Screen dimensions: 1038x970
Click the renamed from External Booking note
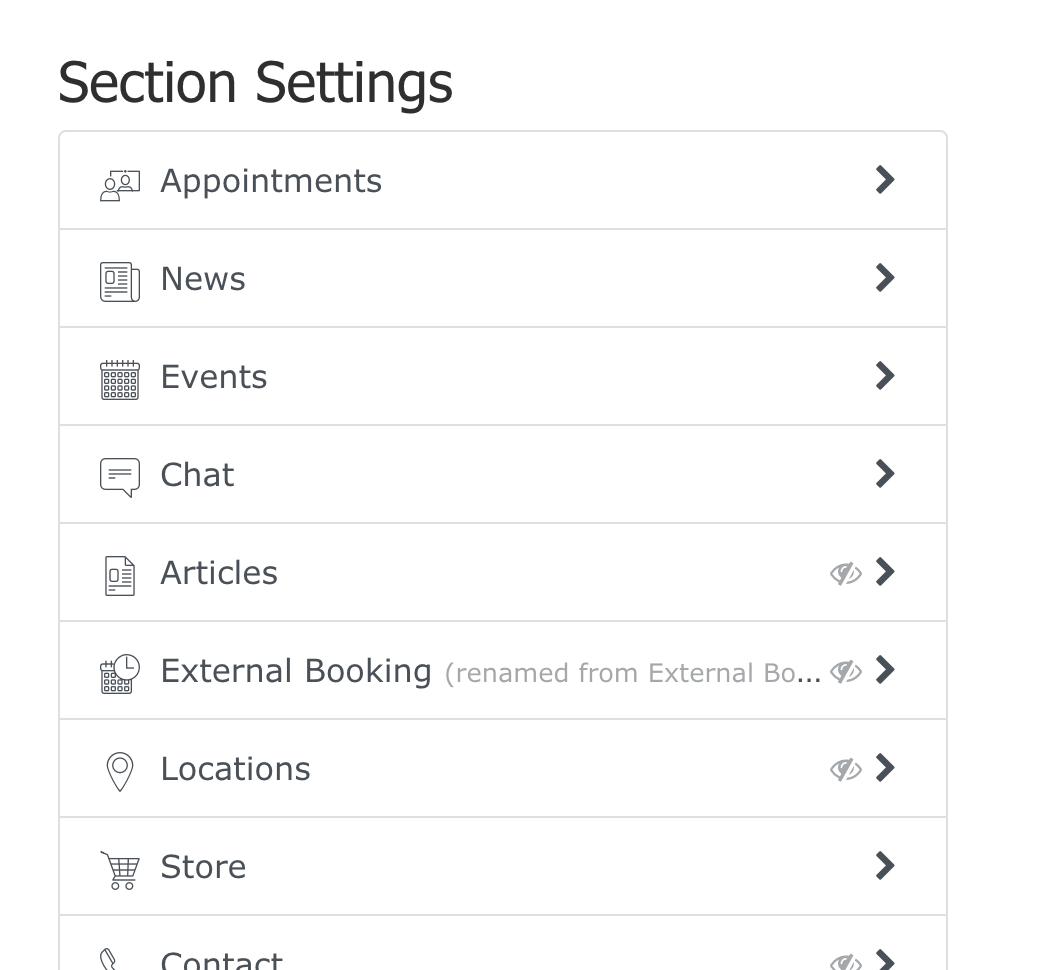click(632, 673)
